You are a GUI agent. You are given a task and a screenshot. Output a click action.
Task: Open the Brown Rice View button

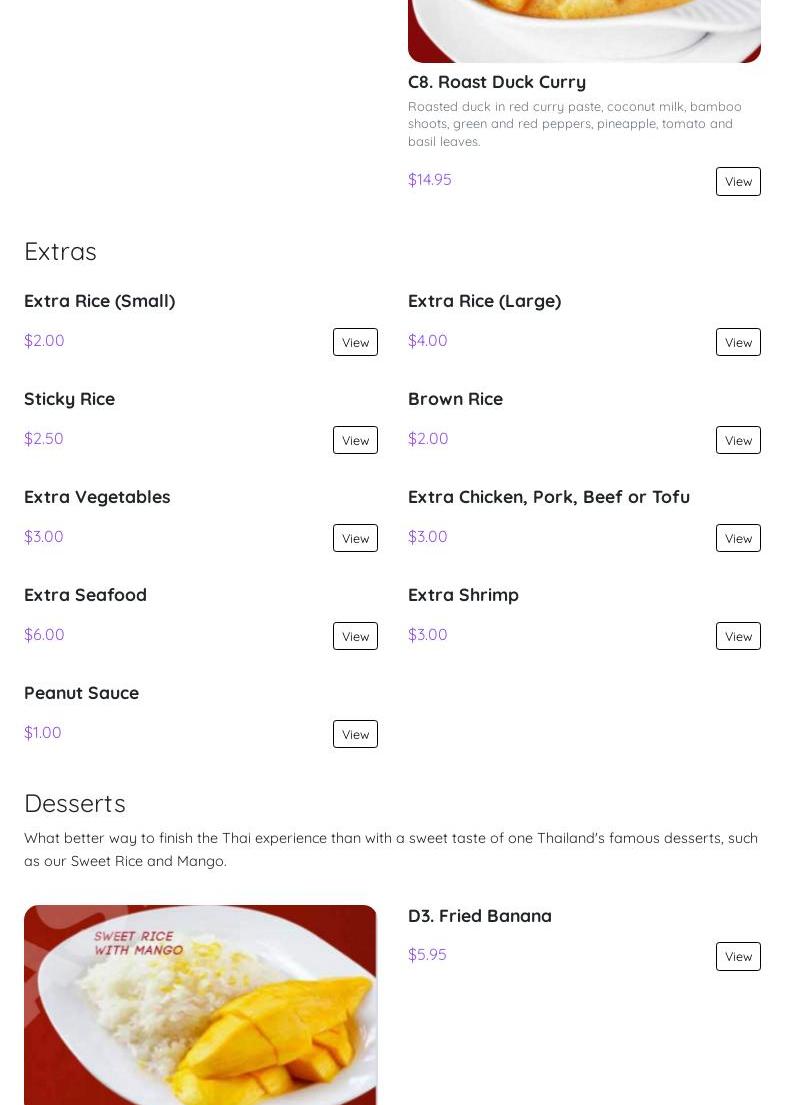[738, 440]
